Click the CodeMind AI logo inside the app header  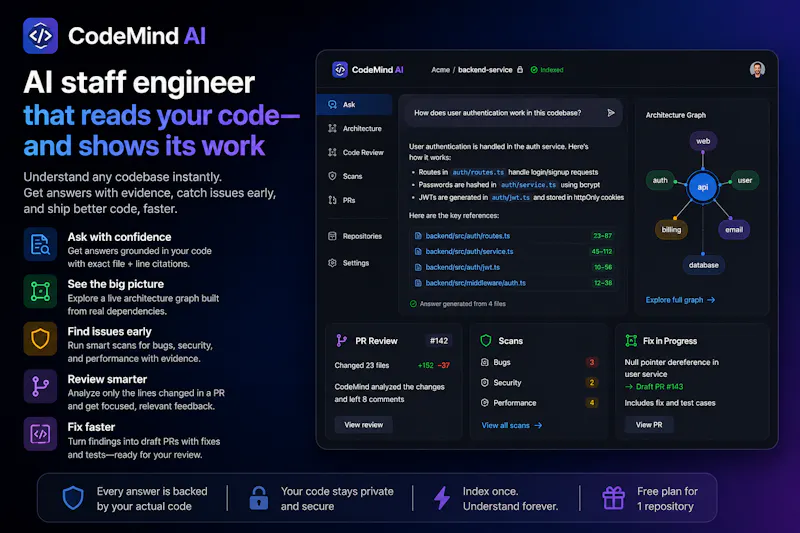click(340, 69)
